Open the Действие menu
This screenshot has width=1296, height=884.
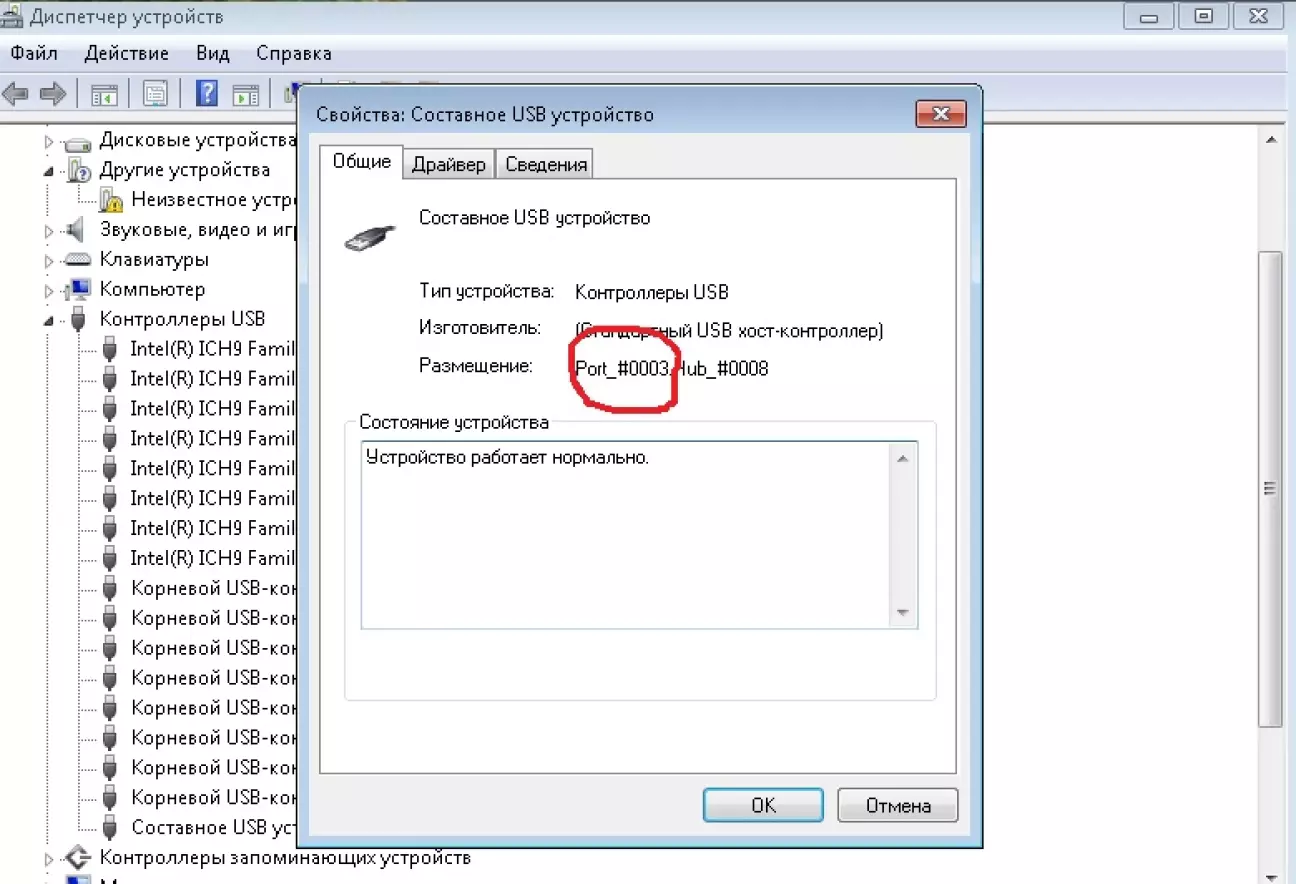pyautogui.click(x=126, y=53)
